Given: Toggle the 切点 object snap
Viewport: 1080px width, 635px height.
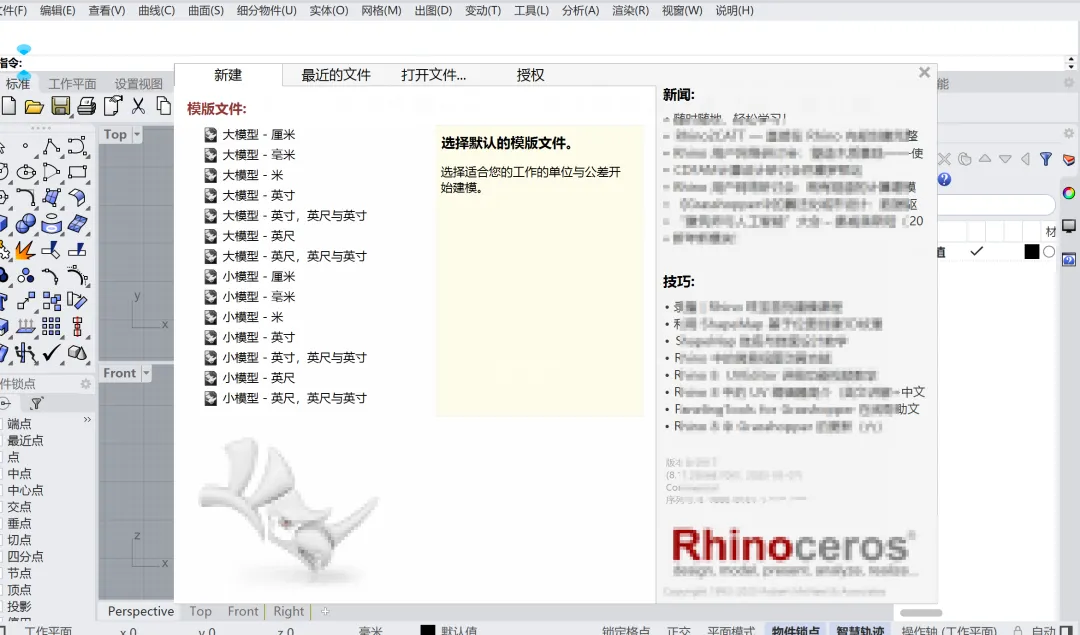Looking at the screenshot, I should [19, 539].
